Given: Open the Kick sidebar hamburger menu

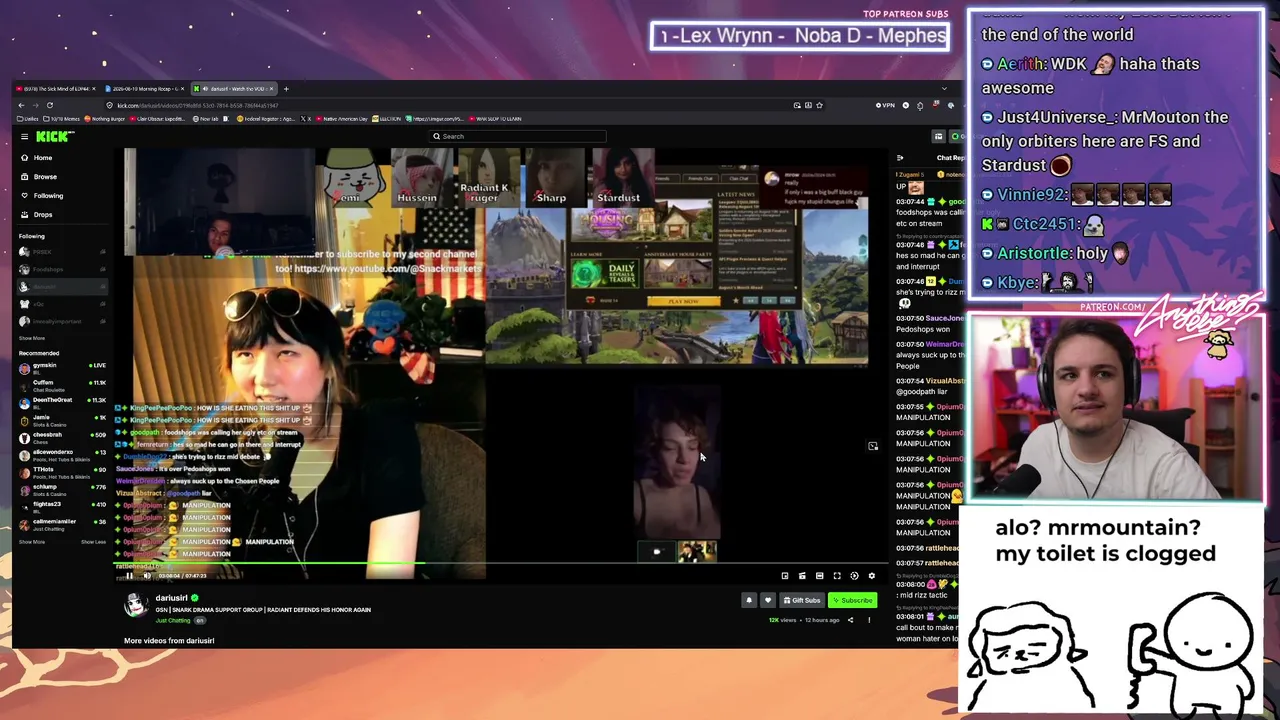Looking at the screenshot, I should (24, 136).
